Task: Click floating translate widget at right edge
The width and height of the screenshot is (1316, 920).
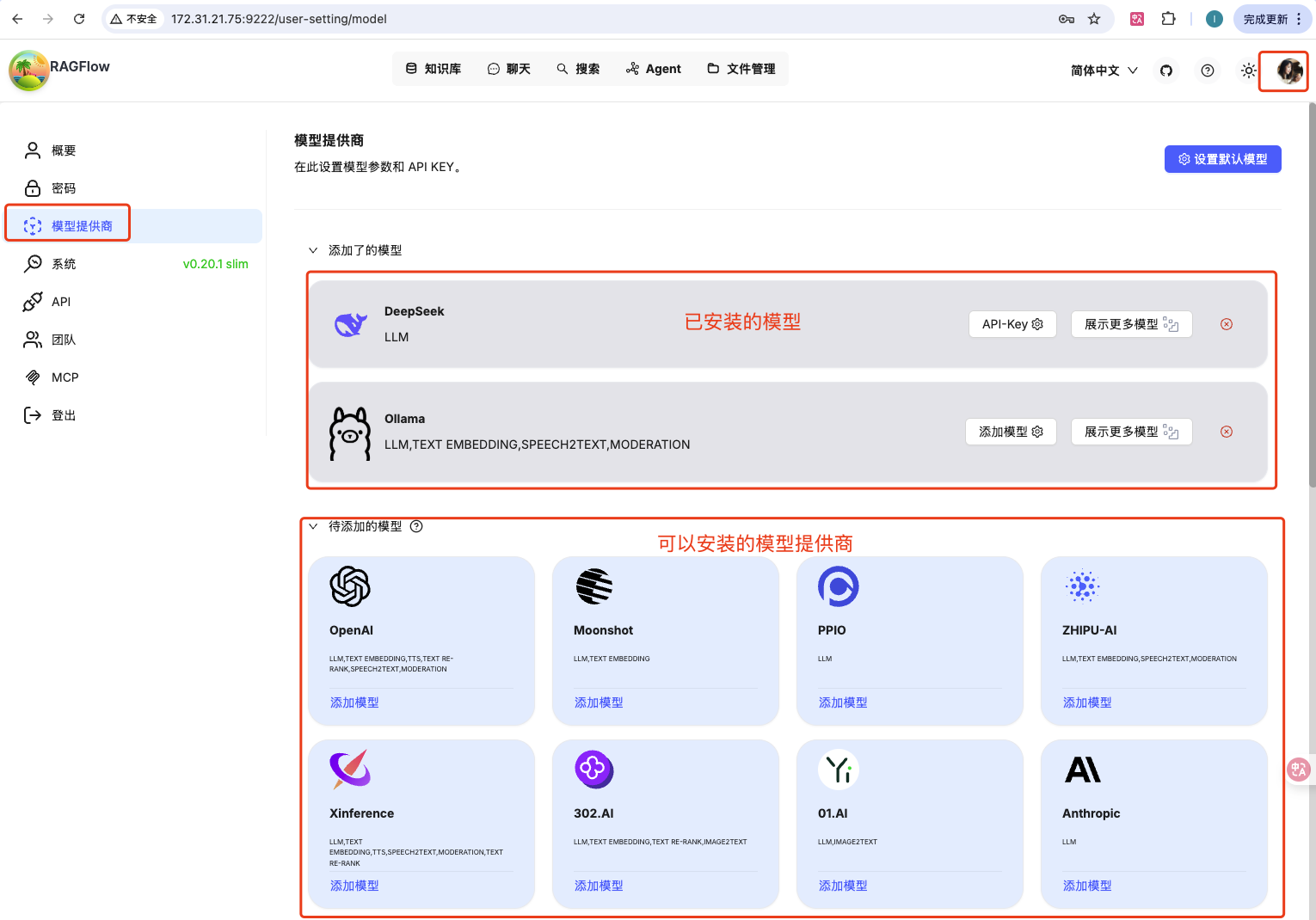Action: click(1299, 770)
